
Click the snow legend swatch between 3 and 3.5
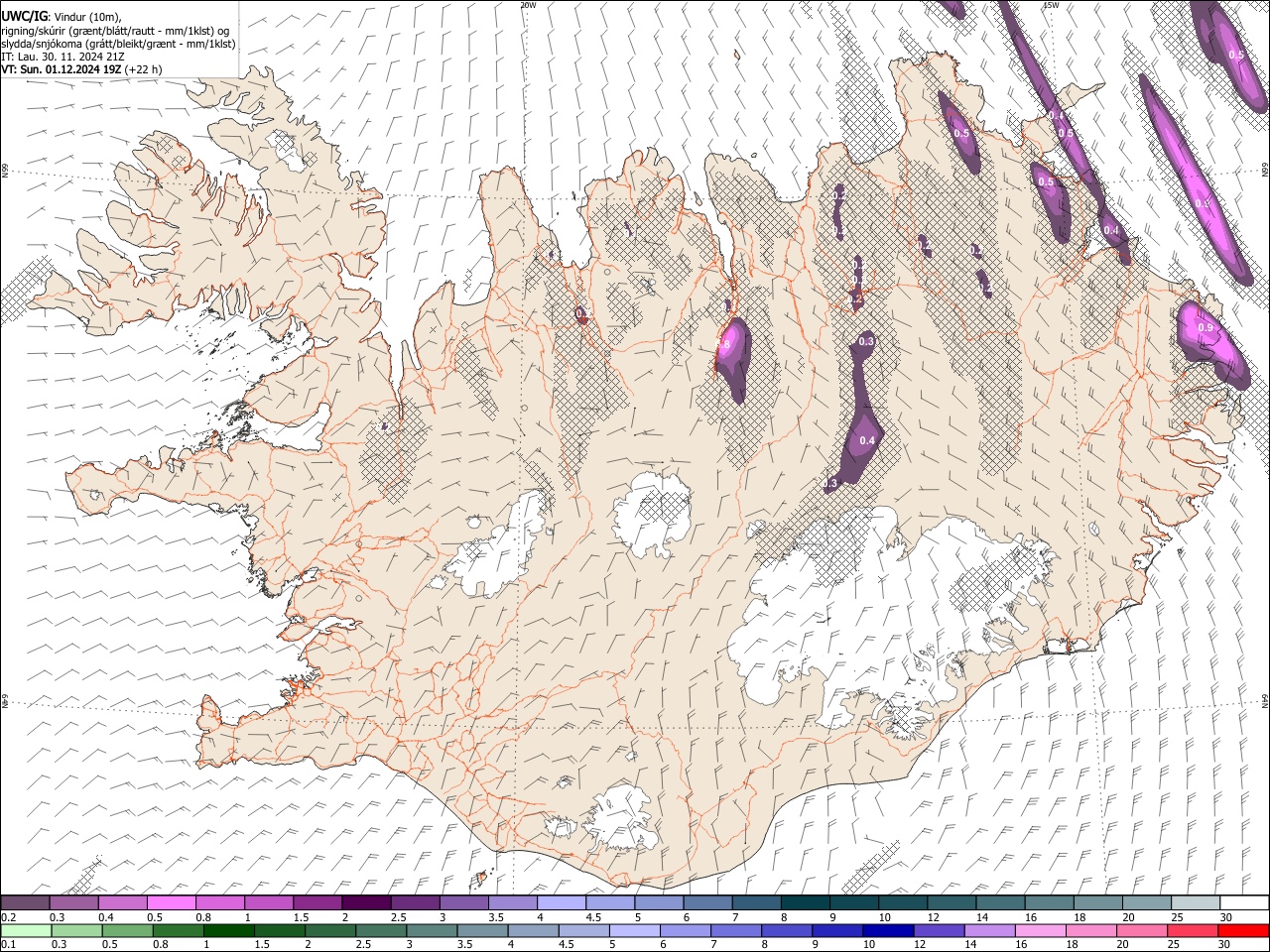pos(462,902)
